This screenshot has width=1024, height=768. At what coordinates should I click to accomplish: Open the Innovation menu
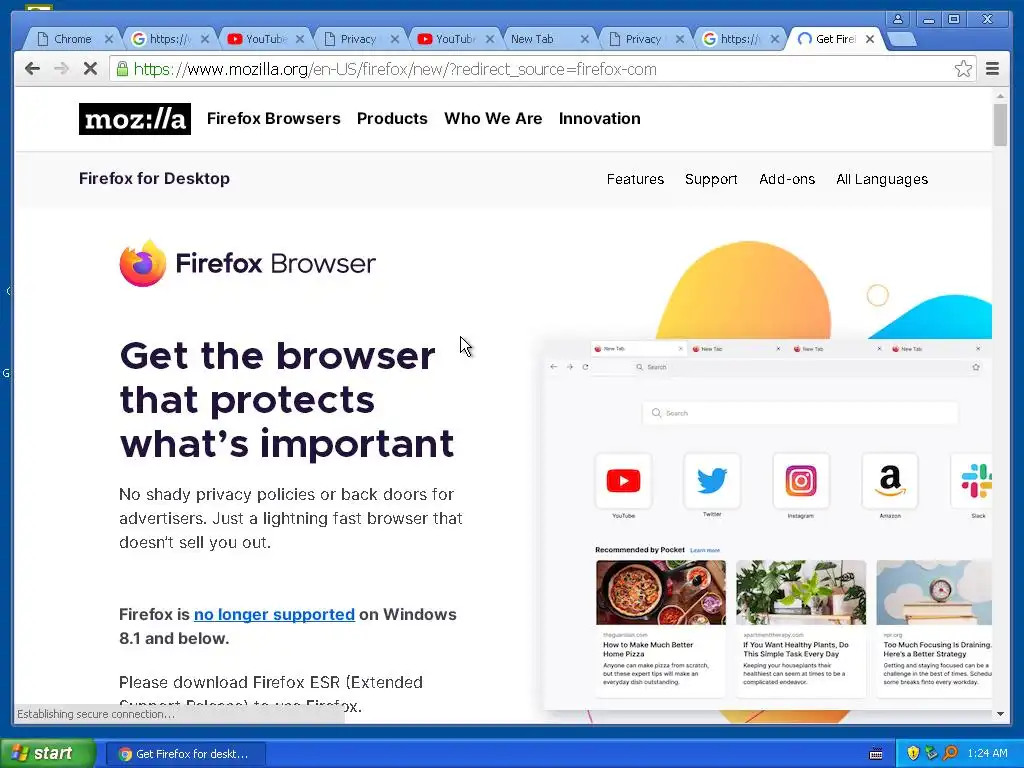click(x=600, y=118)
